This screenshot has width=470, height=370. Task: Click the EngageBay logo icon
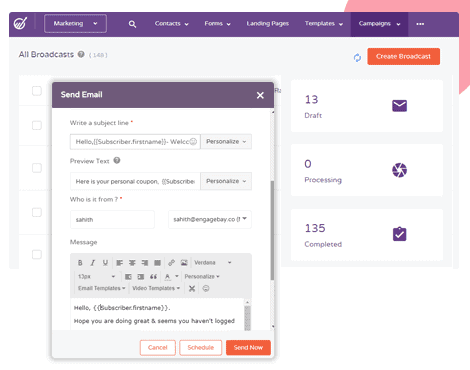(x=20, y=24)
